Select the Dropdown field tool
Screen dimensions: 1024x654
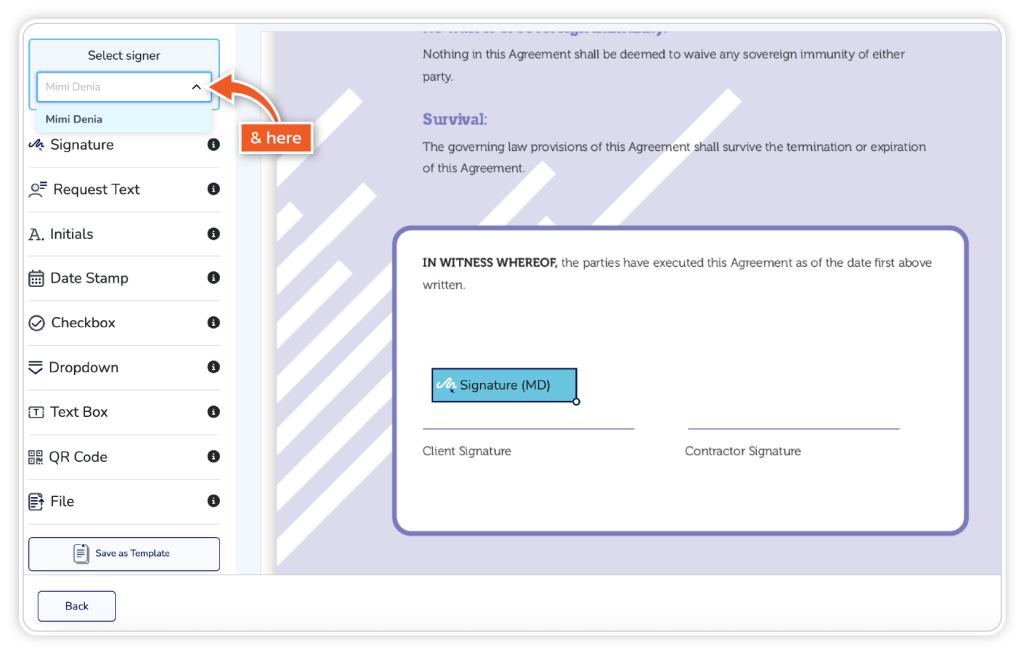(83, 367)
